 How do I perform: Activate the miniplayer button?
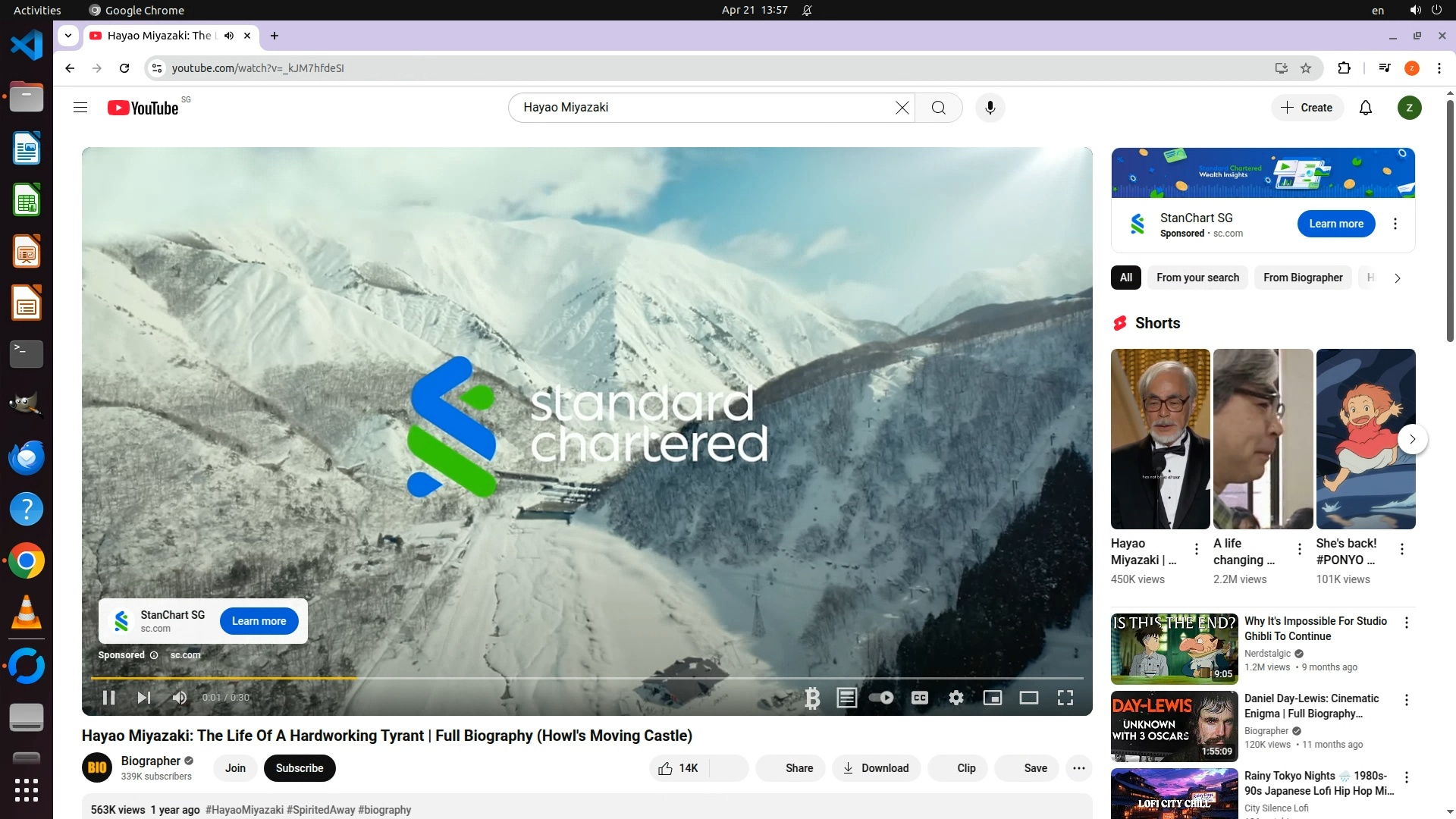point(992,698)
